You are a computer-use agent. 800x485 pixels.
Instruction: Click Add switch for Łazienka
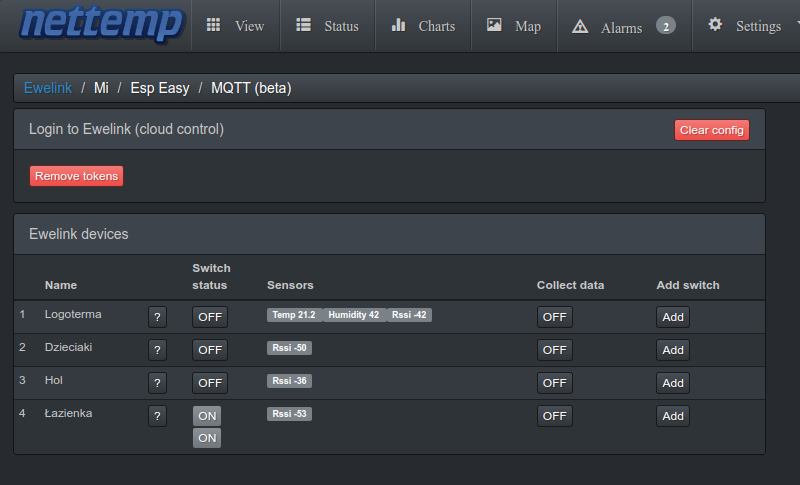pos(673,416)
